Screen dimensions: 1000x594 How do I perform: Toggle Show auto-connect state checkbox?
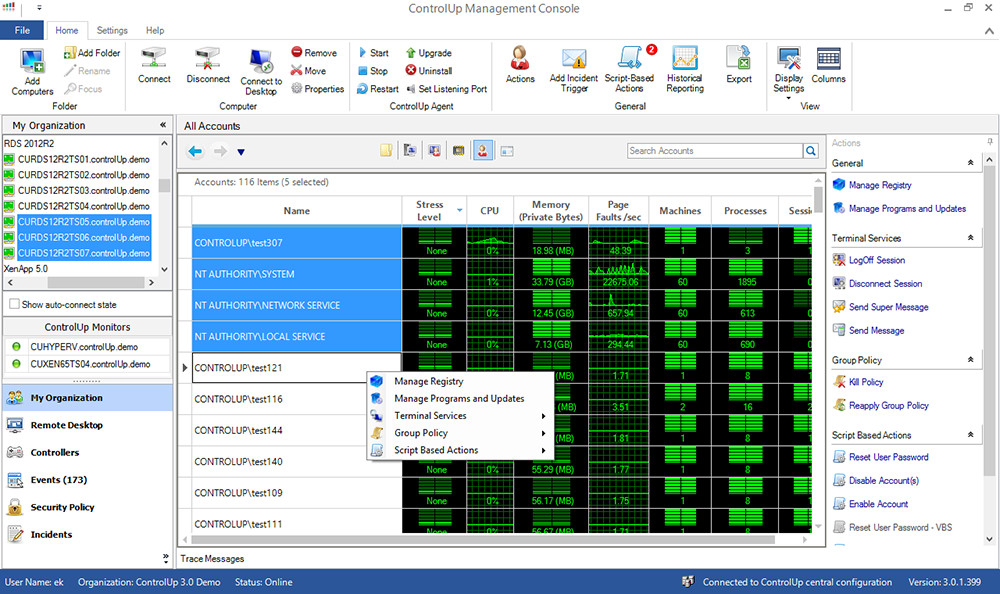coord(14,304)
